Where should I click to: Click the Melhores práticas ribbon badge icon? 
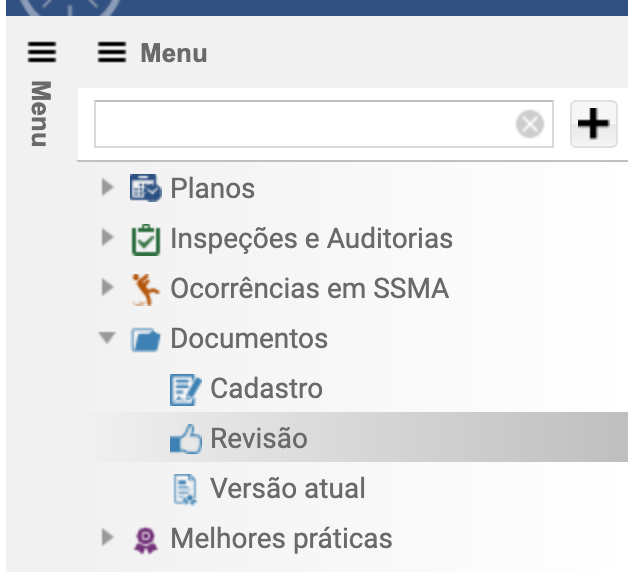pos(146,540)
